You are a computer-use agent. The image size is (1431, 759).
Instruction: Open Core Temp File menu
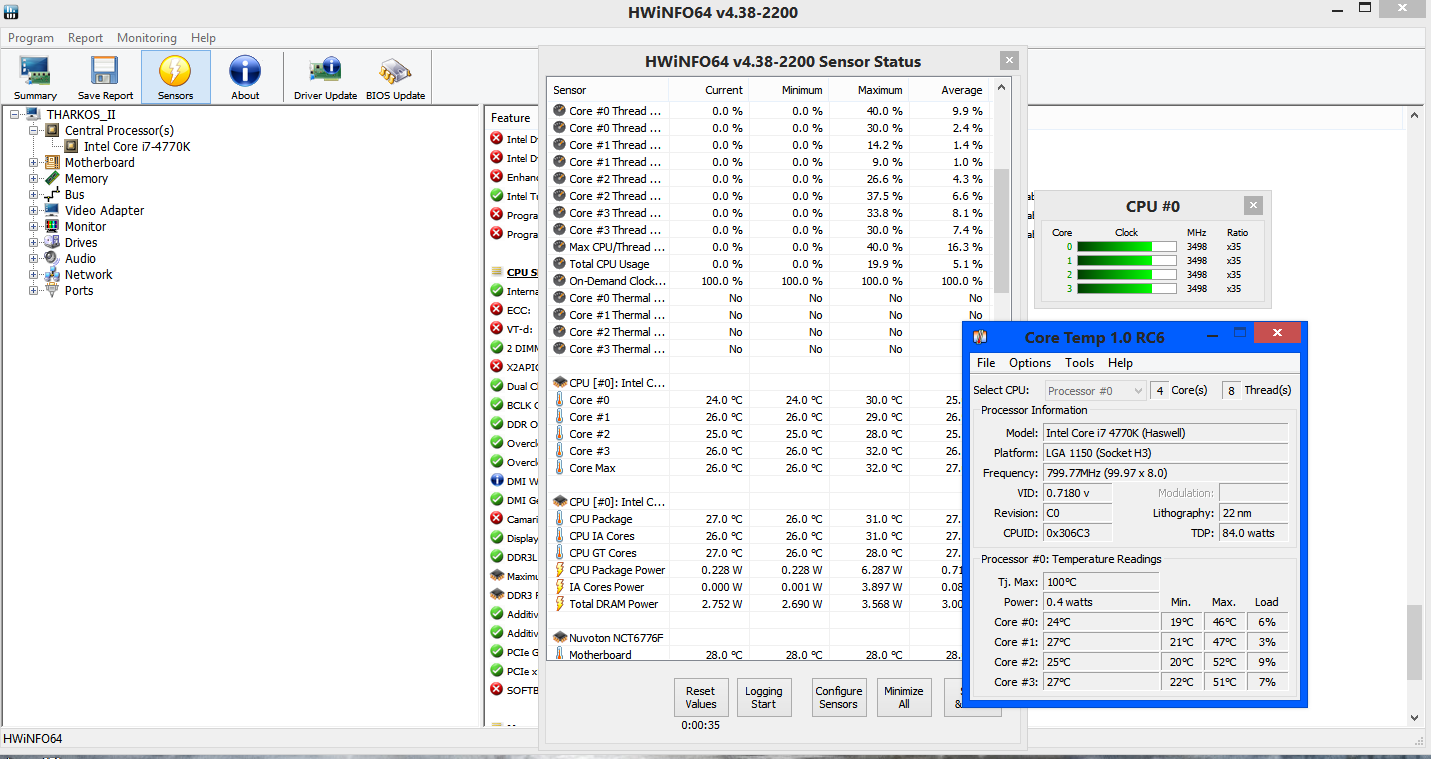coord(986,363)
